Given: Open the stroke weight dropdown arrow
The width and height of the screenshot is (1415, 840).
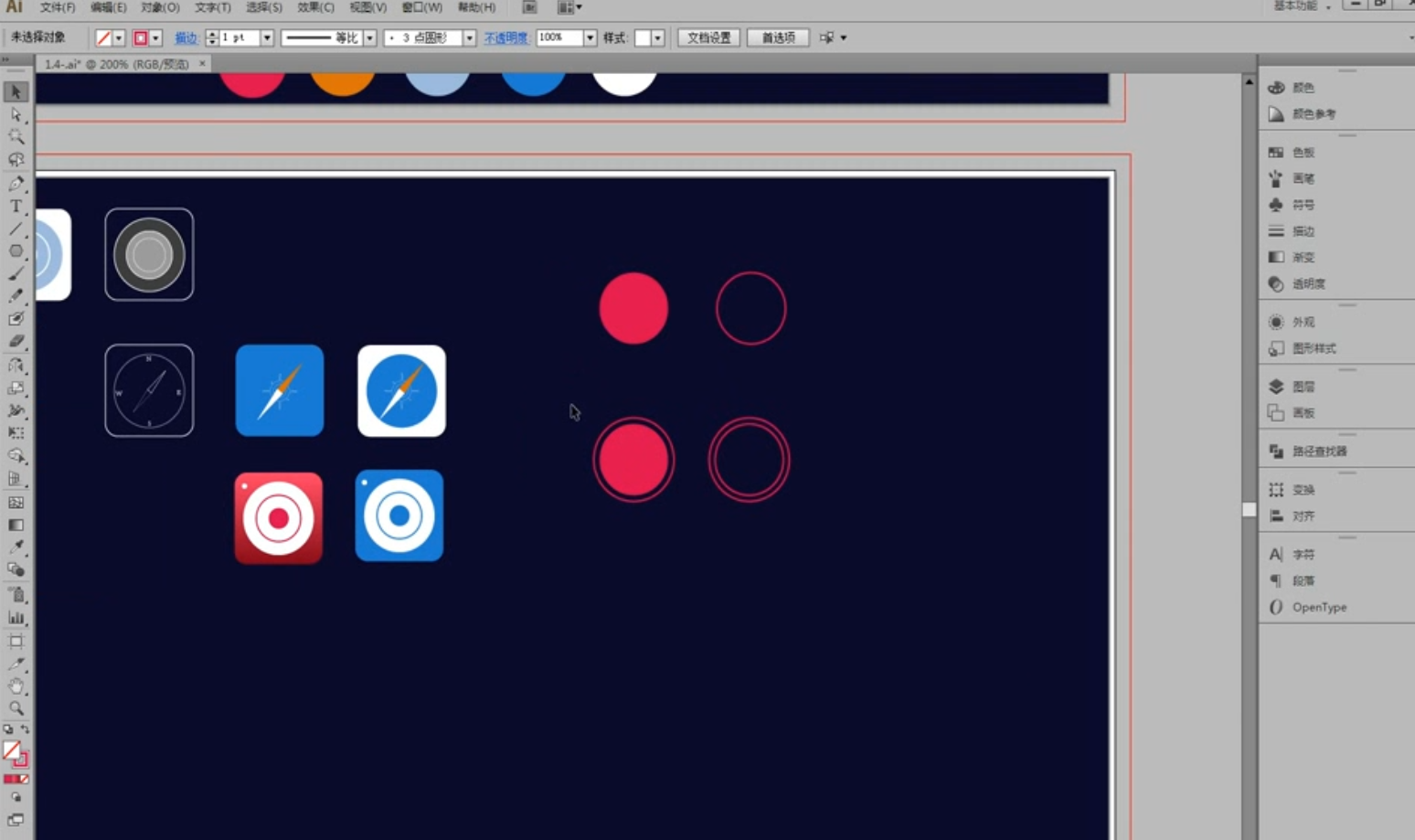Looking at the screenshot, I should [x=267, y=38].
